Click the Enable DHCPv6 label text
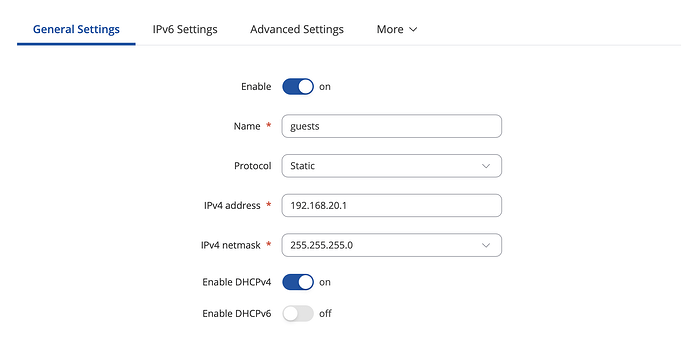 point(237,313)
